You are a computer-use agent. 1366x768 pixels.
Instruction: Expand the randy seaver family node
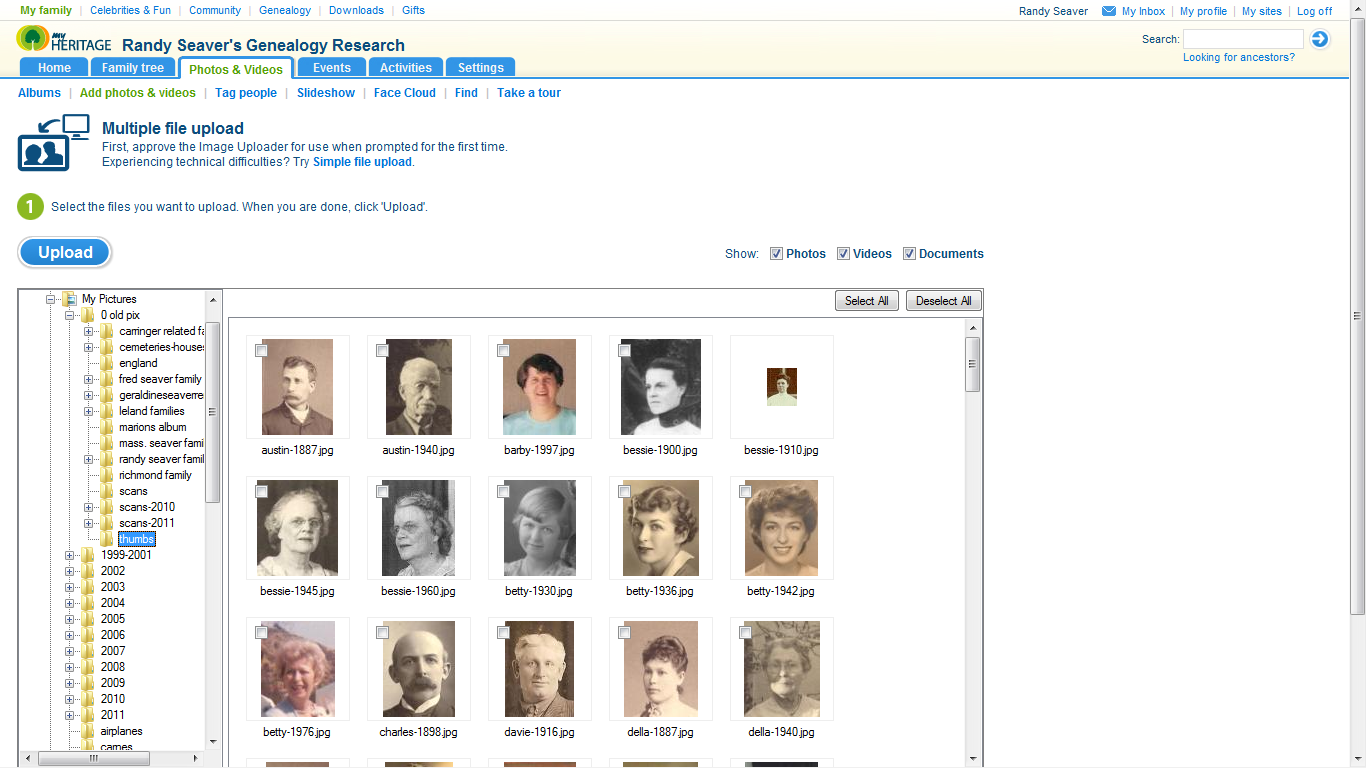pyautogui.click(x=89, y=459)
